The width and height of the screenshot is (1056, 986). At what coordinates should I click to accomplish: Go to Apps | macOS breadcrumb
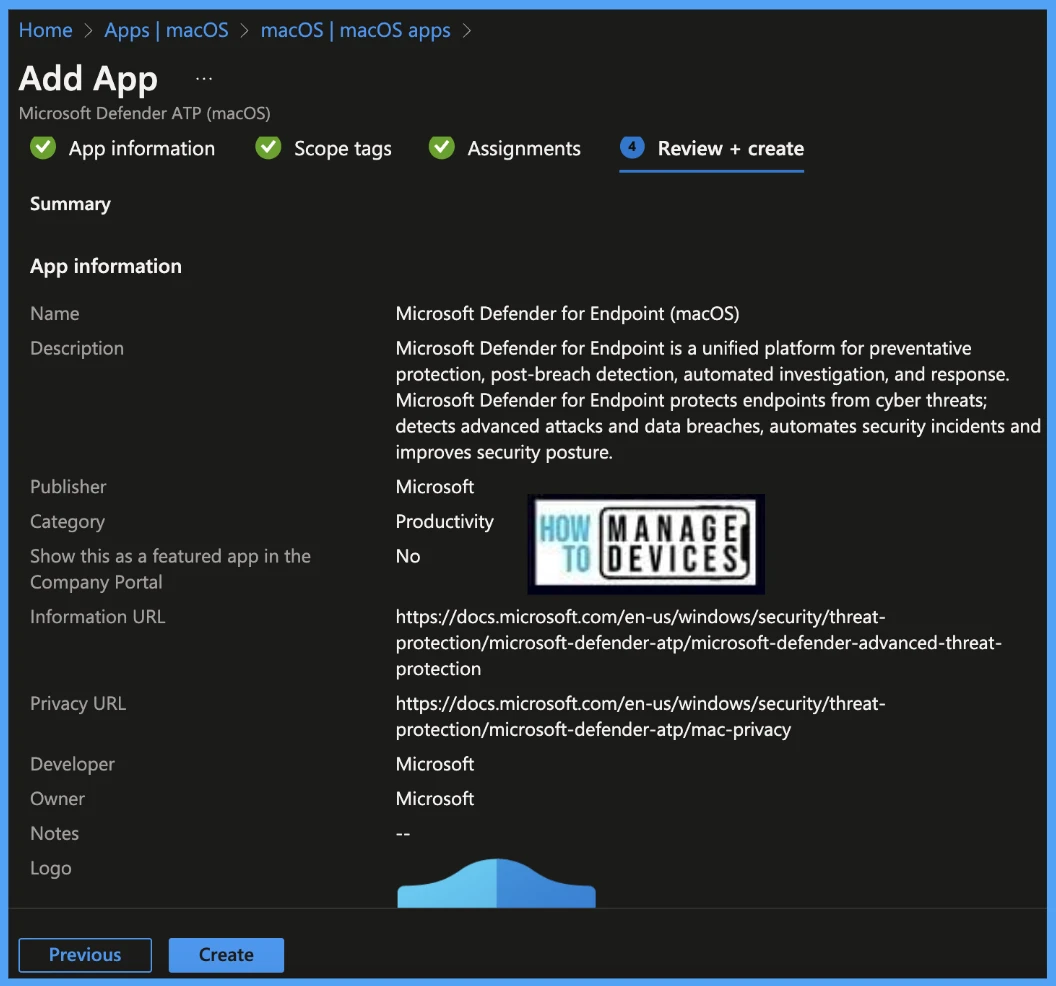click(166, 30)
